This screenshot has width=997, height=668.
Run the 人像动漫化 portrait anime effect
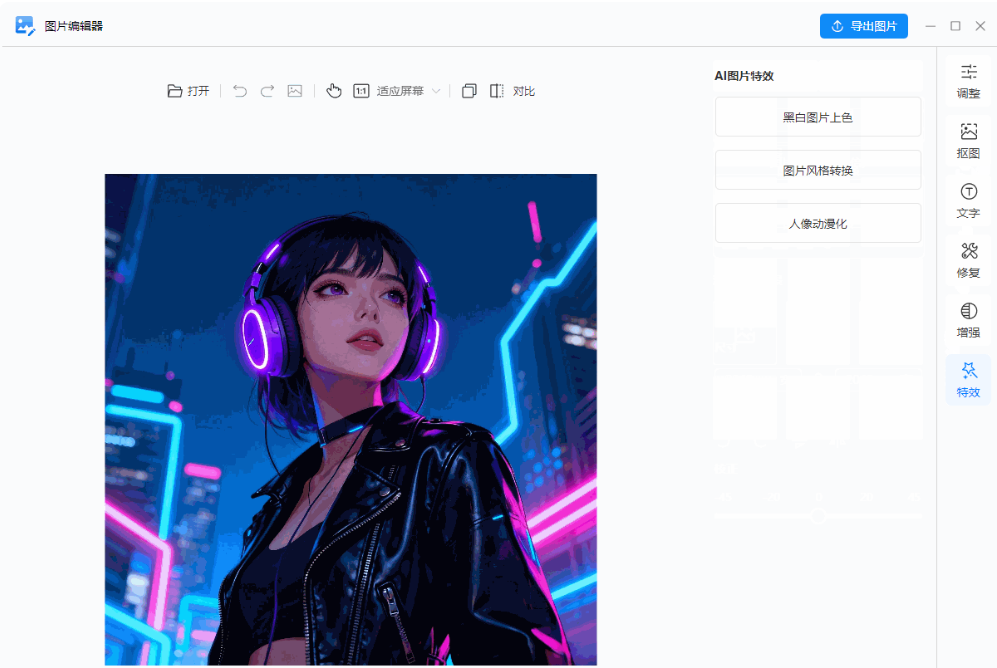click(x=817, y=222)
